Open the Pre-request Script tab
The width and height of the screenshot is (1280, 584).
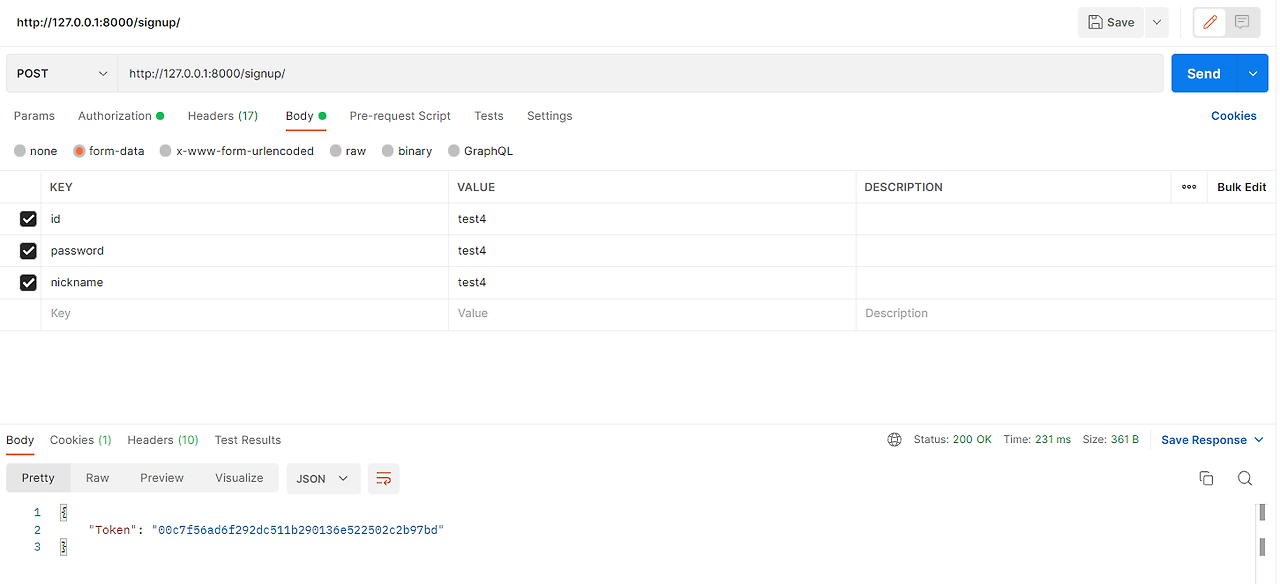400,116
